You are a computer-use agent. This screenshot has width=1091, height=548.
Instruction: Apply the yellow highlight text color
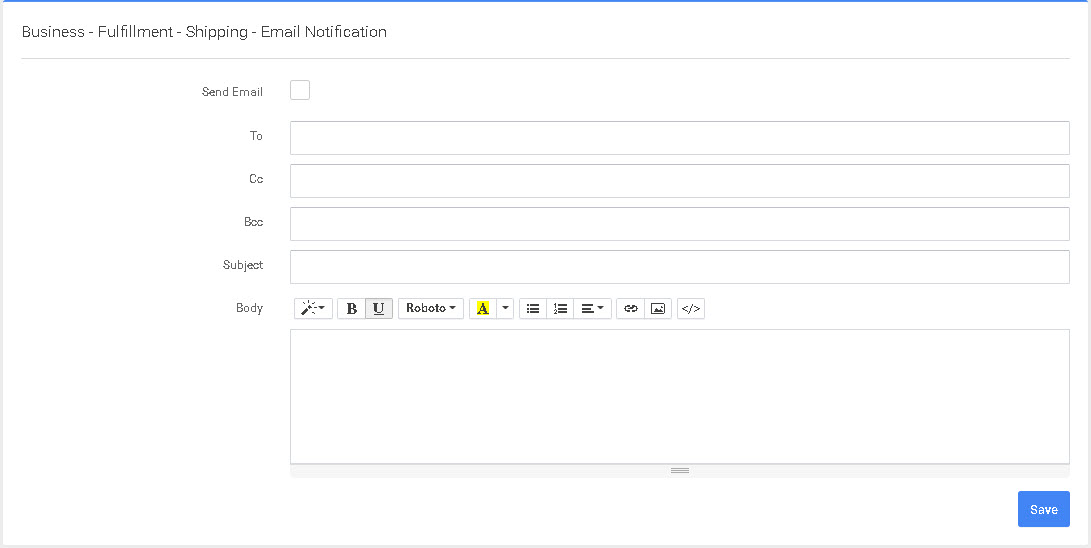tap(482, 308)
